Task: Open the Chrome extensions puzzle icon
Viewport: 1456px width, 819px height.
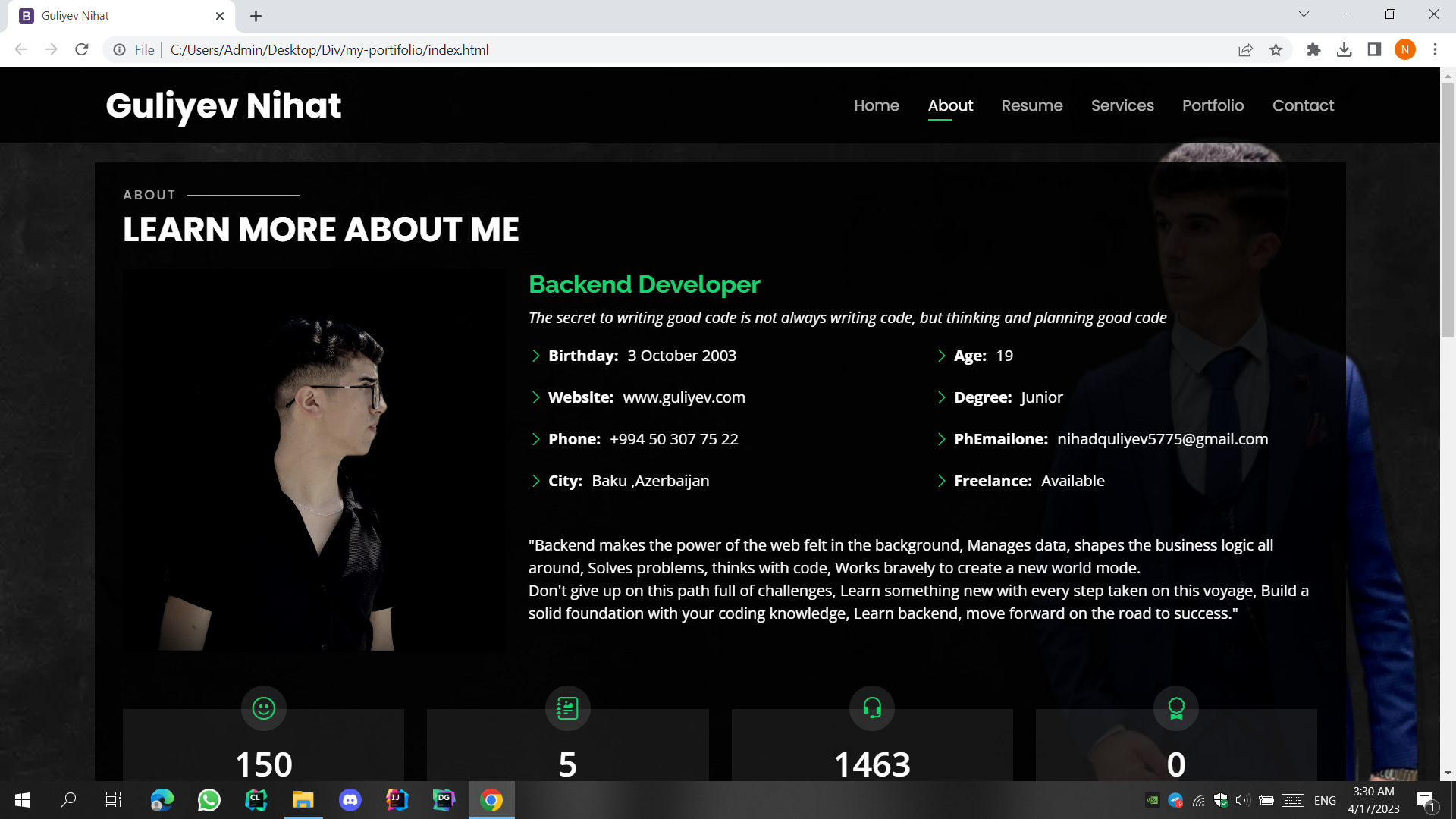Action: coord(1313,50)
